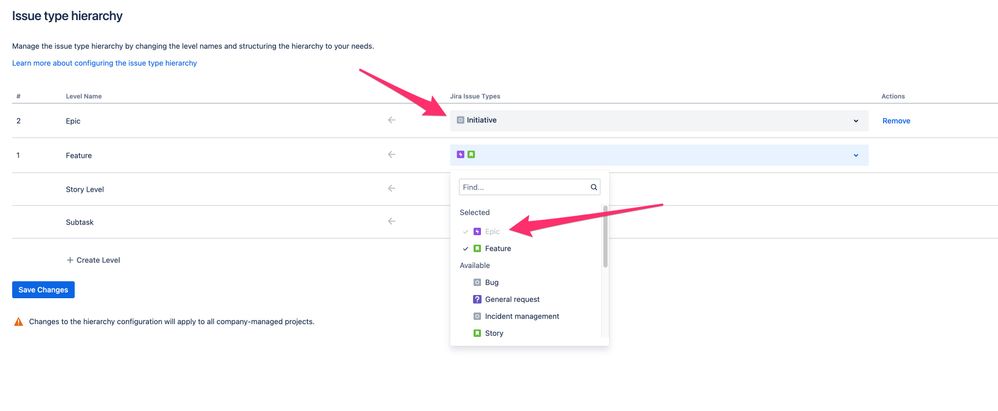Image resolution: width=998 pixels, height=411 pixels.
Task: Click level number 2 cell
Action: 18,121
